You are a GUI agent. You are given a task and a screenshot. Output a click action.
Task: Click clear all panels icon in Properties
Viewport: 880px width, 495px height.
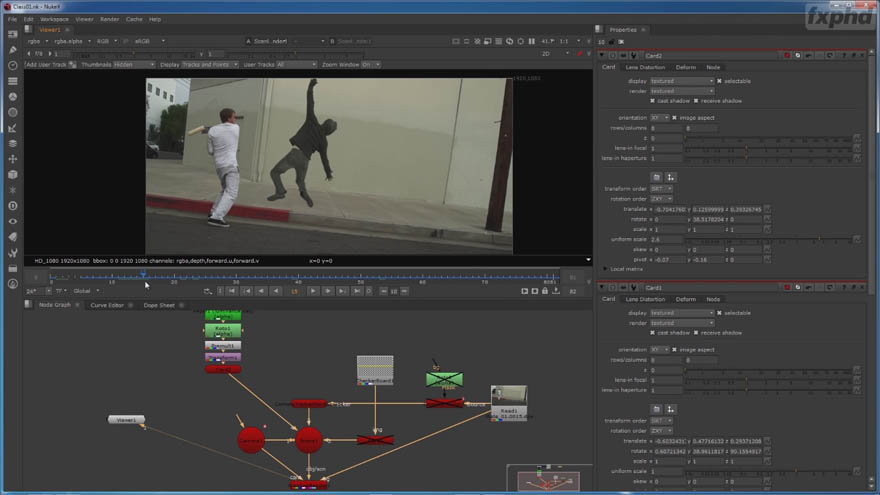pyautogui.click(x=621, y=42)
